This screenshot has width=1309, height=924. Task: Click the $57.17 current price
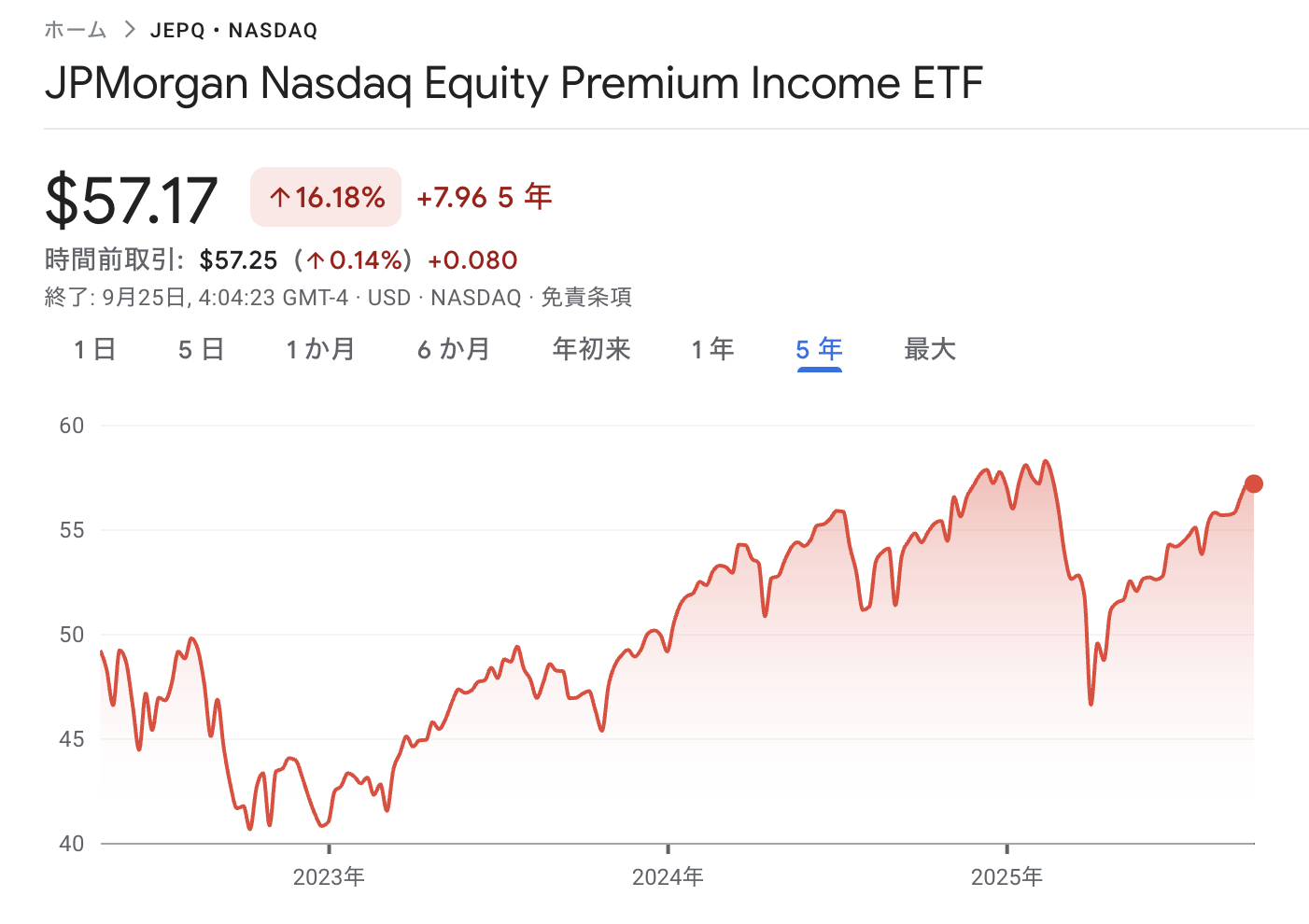(x=132, y=200)
